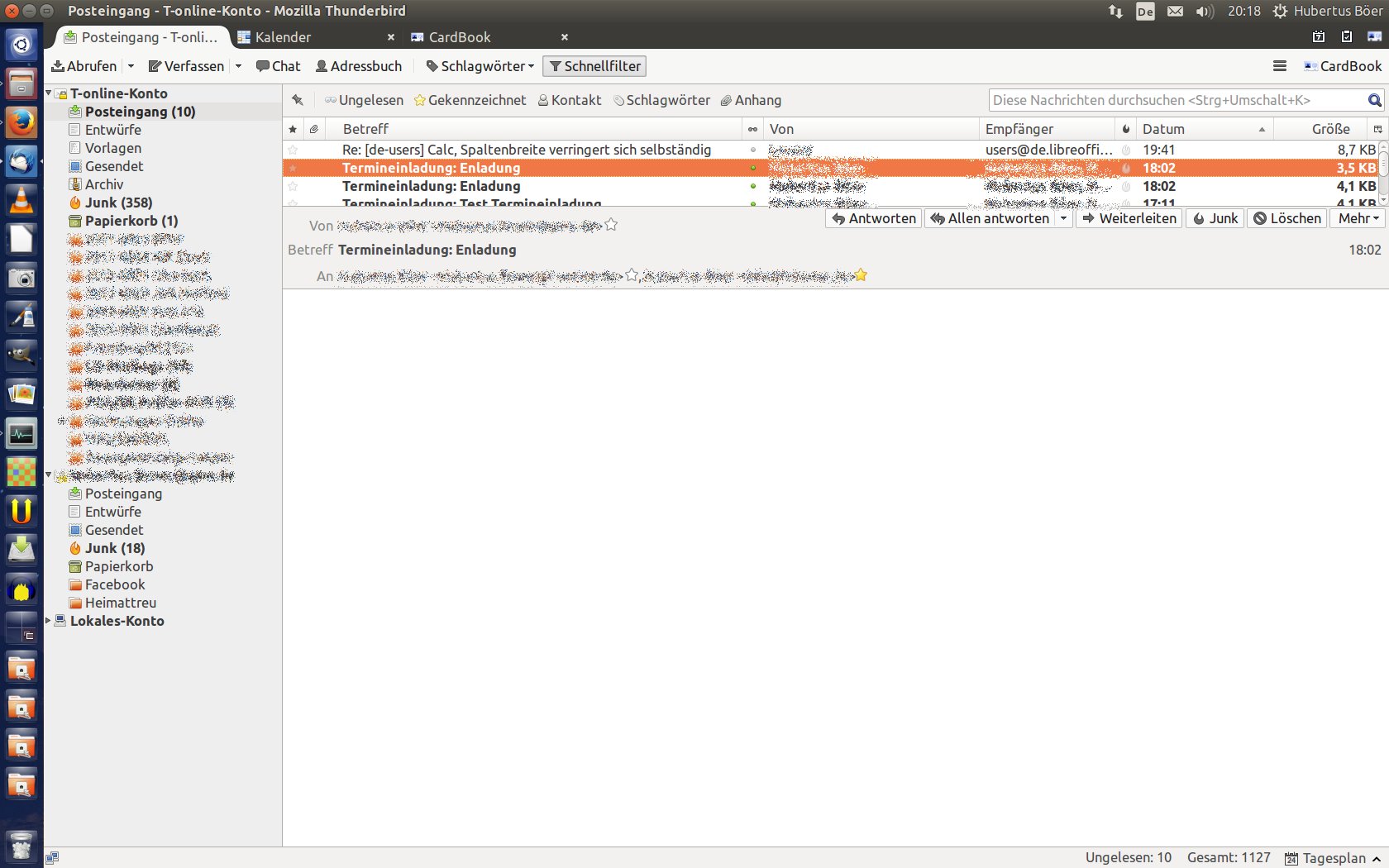Screen dimensions: 1389x868
Task: Open the column picker icon
Action: (1377, 129)
